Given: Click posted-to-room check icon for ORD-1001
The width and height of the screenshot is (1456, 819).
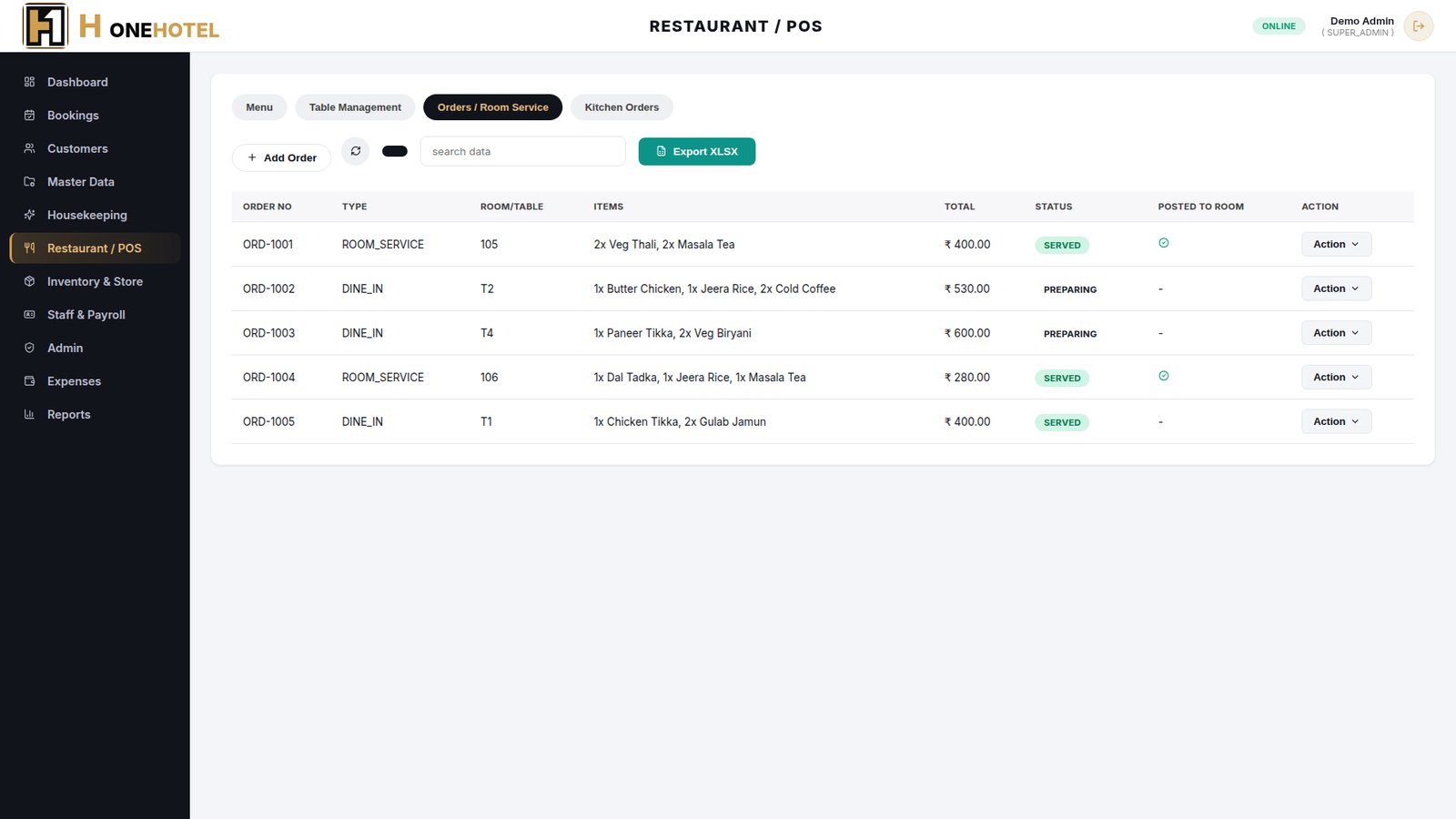Looking at the screenshot, I should pos(1164,243).
